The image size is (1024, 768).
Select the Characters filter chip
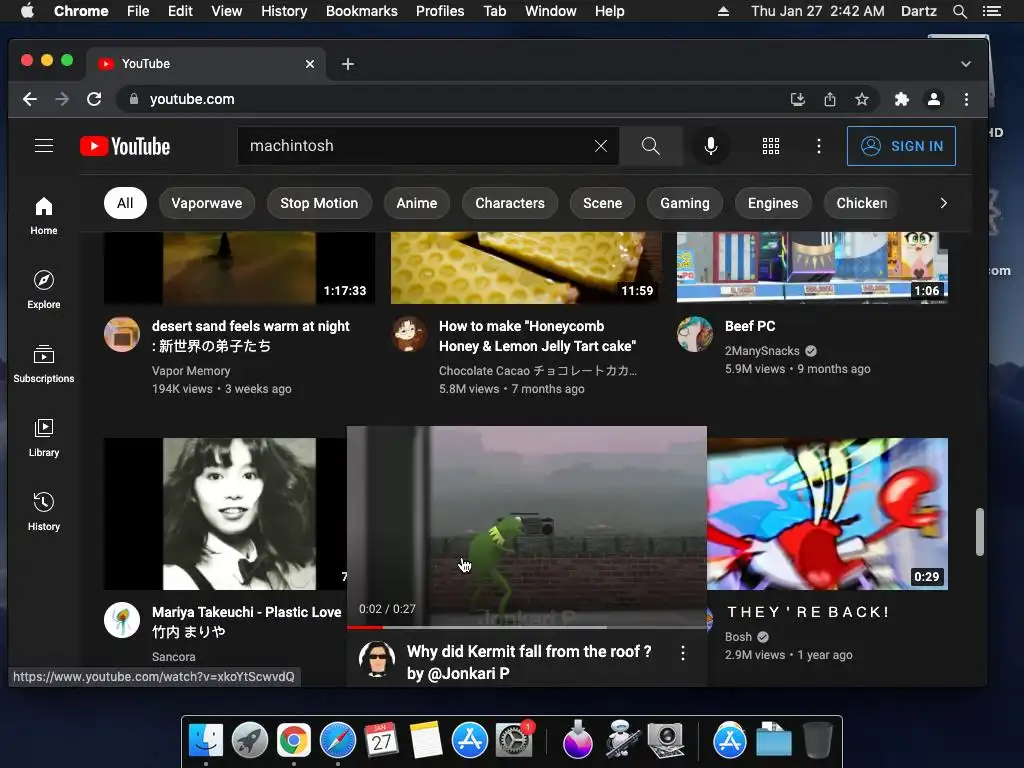509,203
